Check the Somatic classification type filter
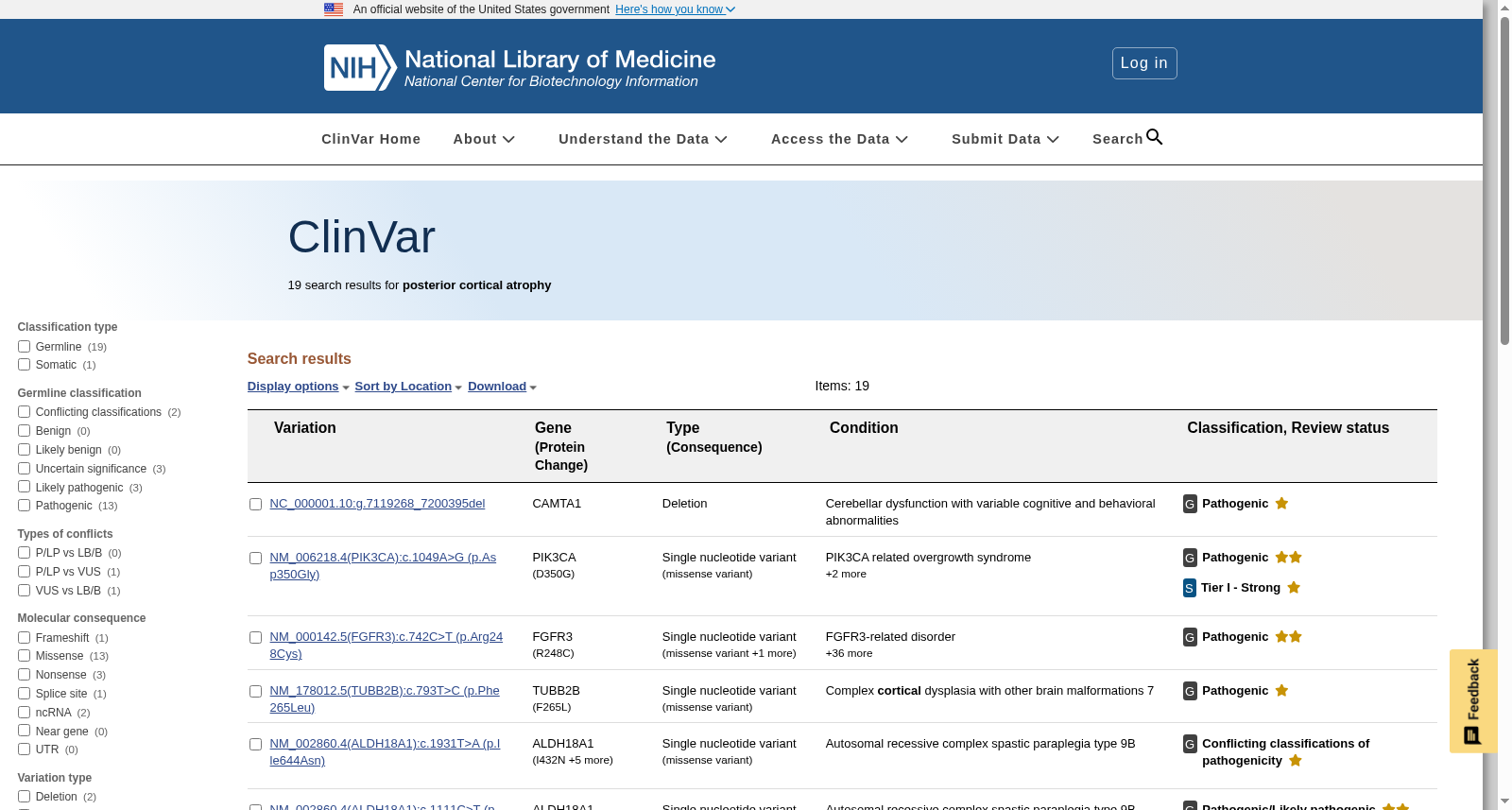Viewport: 1512px width, 810px height. [24, 365]
